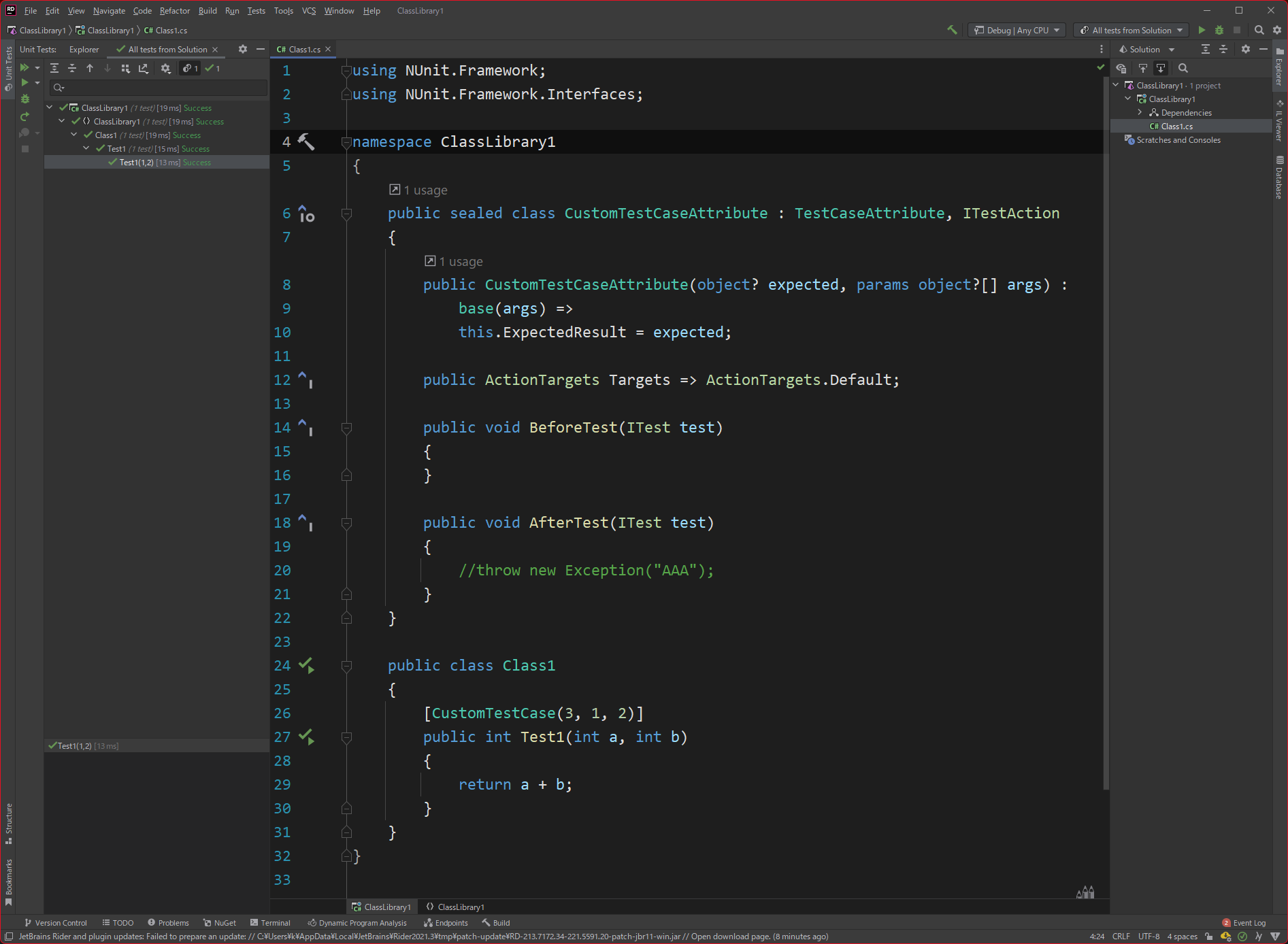Close All tests from Solution session tab

(x=215, y=49)
